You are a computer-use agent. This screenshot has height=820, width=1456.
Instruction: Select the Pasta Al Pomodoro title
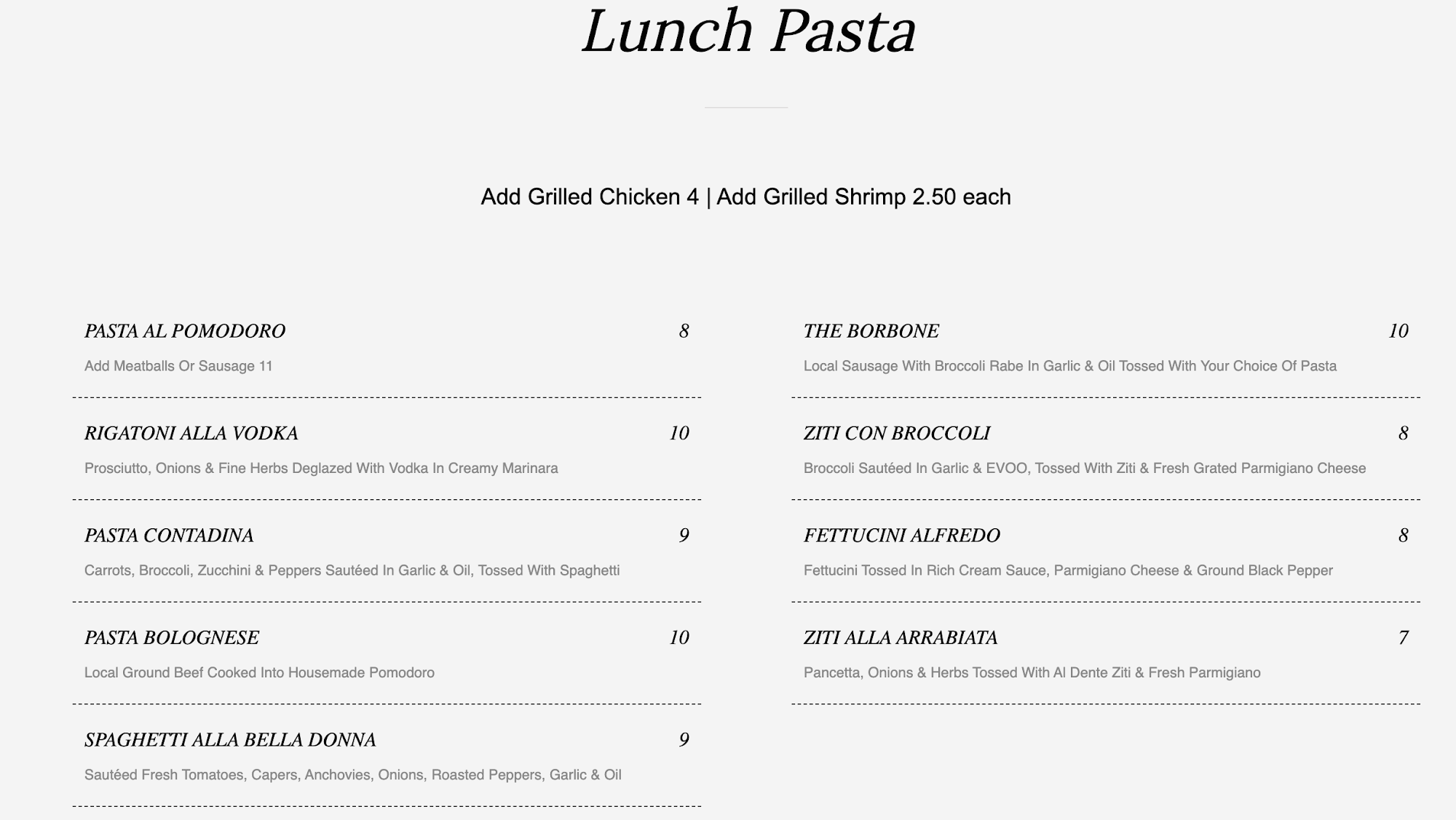tap(185, 332)
